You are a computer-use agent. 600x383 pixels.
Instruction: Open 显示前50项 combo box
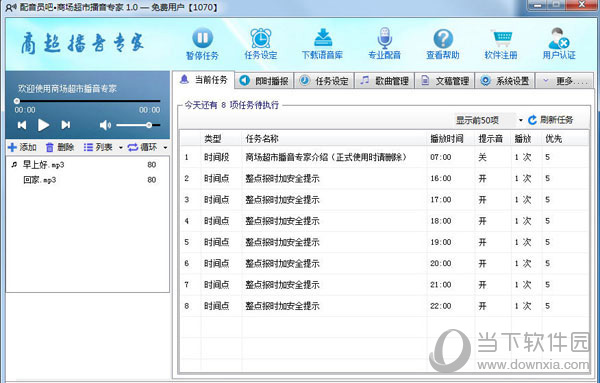point(489,120)
